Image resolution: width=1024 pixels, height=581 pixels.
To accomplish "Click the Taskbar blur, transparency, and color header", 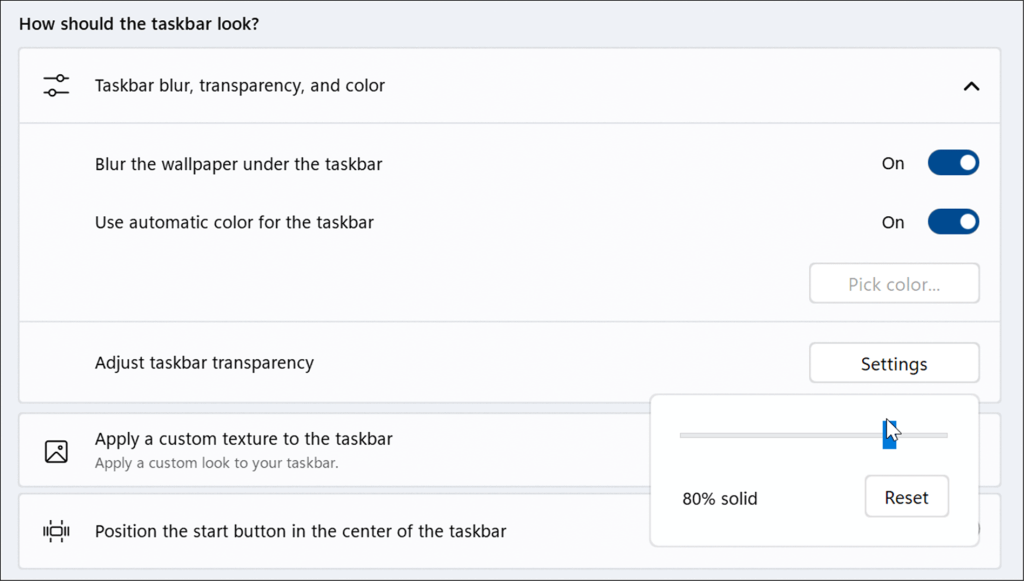I will click(x=509, y=86).
